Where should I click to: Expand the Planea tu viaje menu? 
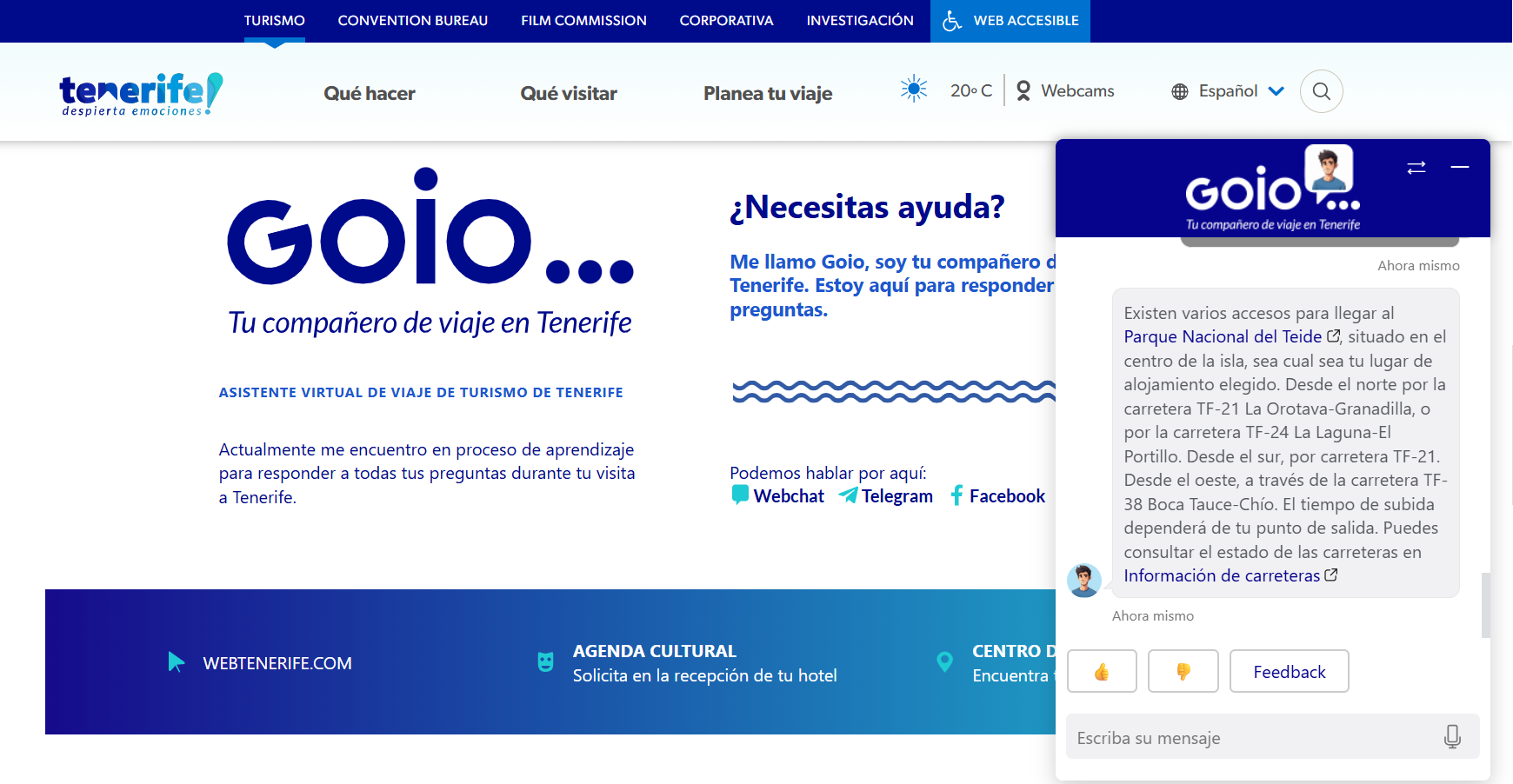767,94
